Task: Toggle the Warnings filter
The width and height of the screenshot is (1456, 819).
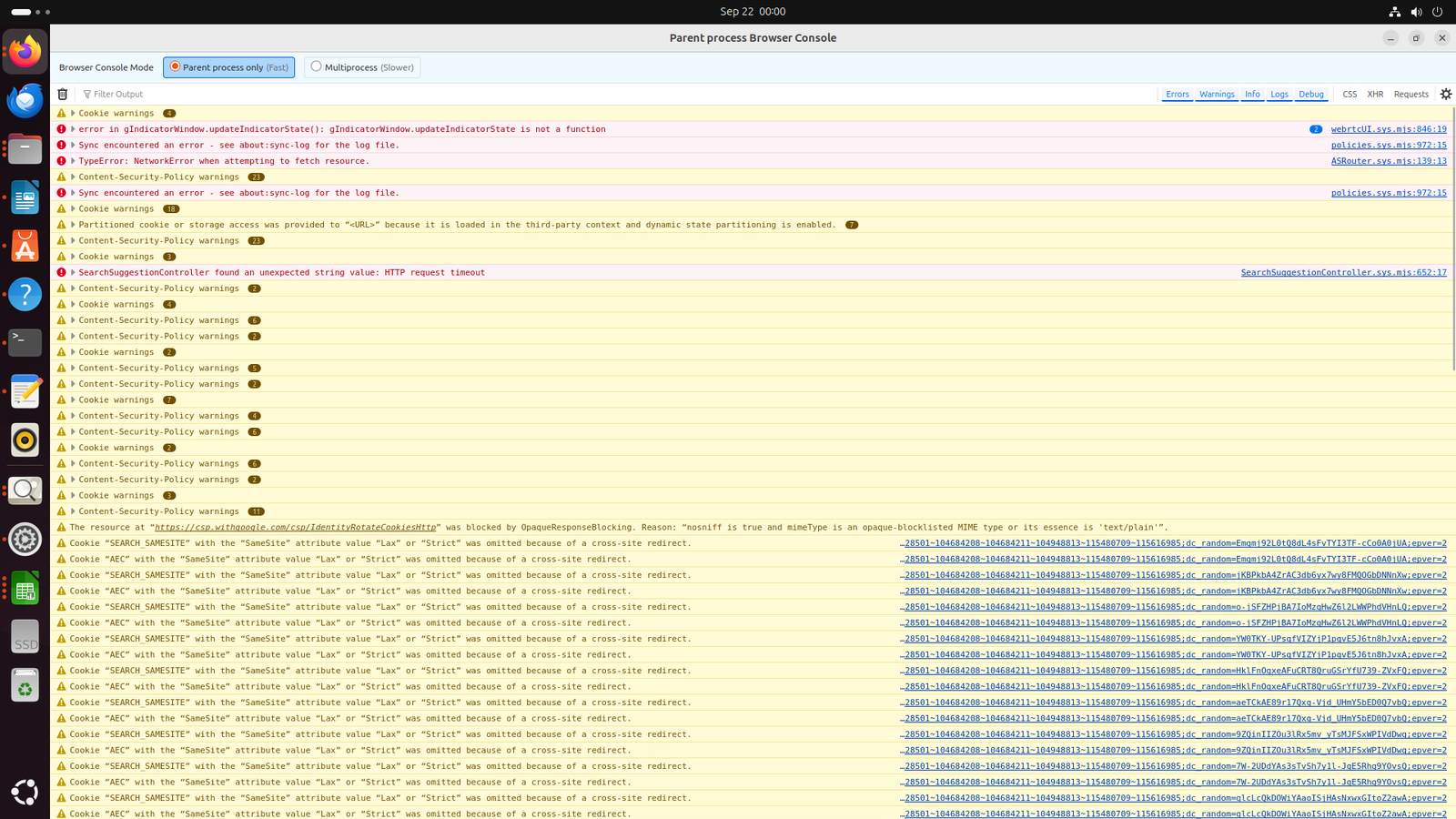Action: (1217, 94)
